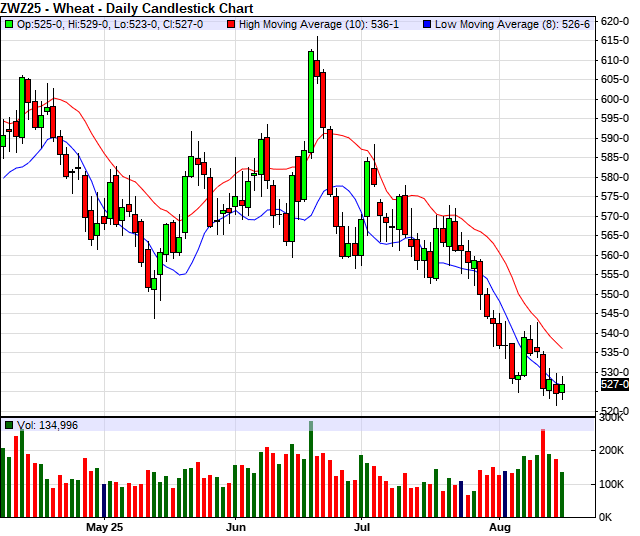Click the green Vol legend swatch
640x536 pixels.
click(9, 425)
